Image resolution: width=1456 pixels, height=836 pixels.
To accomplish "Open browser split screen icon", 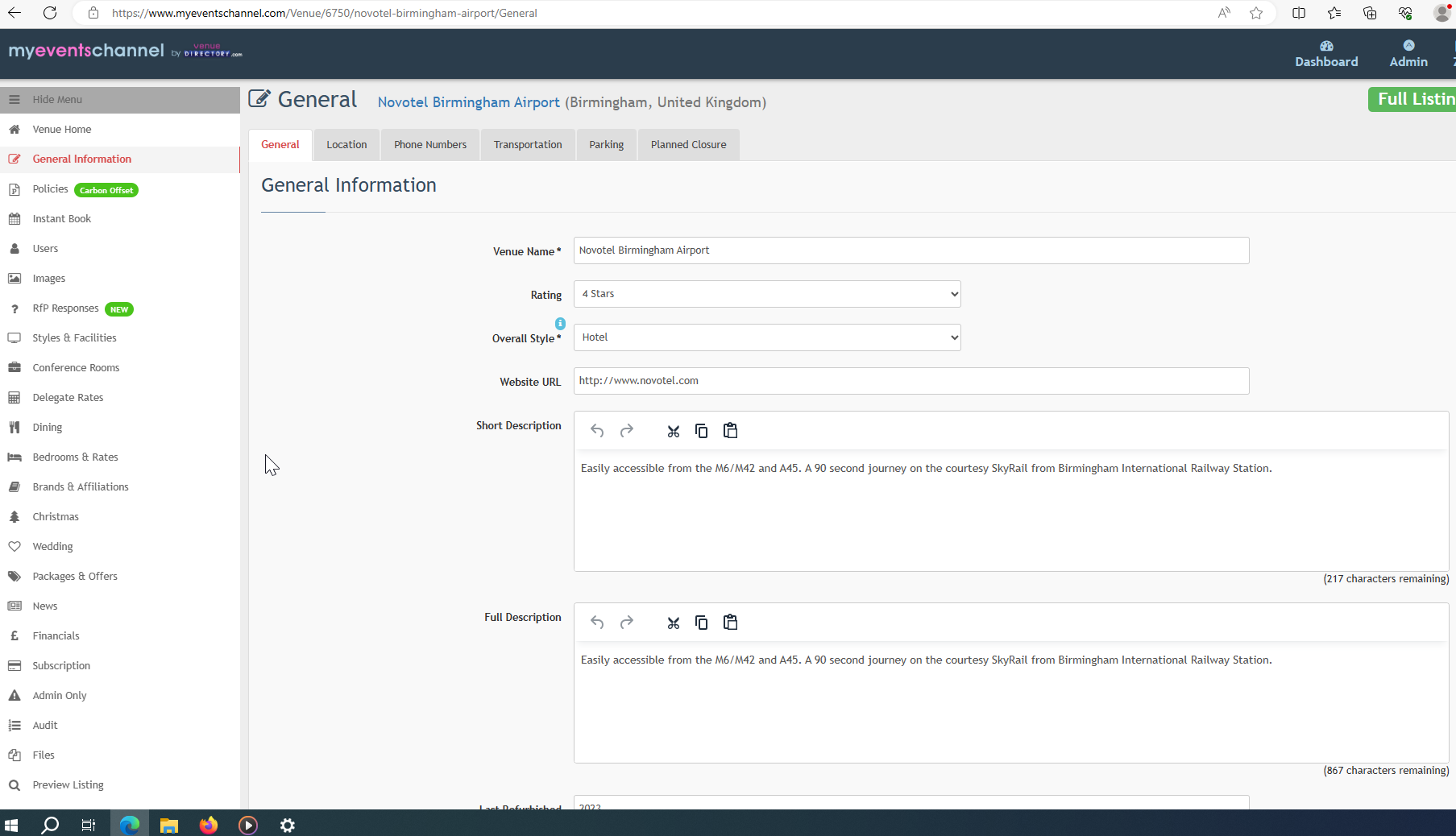I will [x=1299, y=13].
